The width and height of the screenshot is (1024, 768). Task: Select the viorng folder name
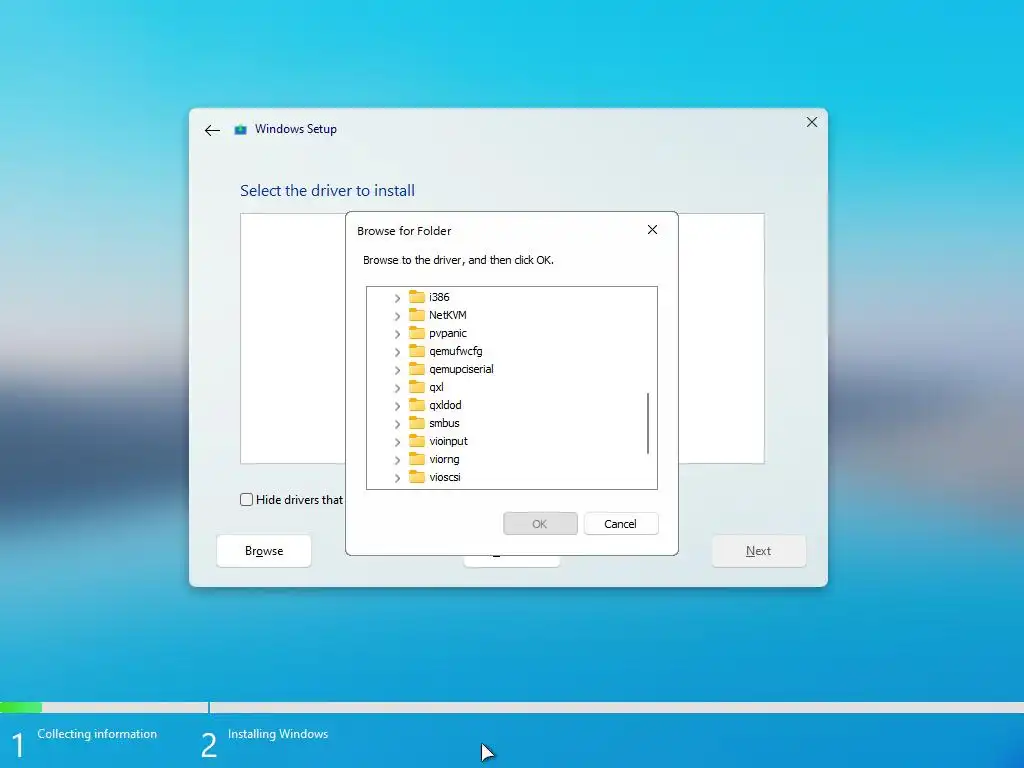pos(444,459)
